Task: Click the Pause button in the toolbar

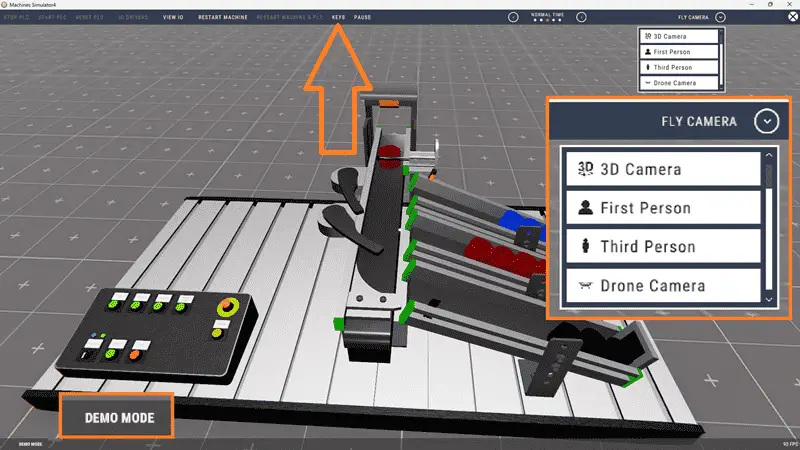Action: click(362, 17)
